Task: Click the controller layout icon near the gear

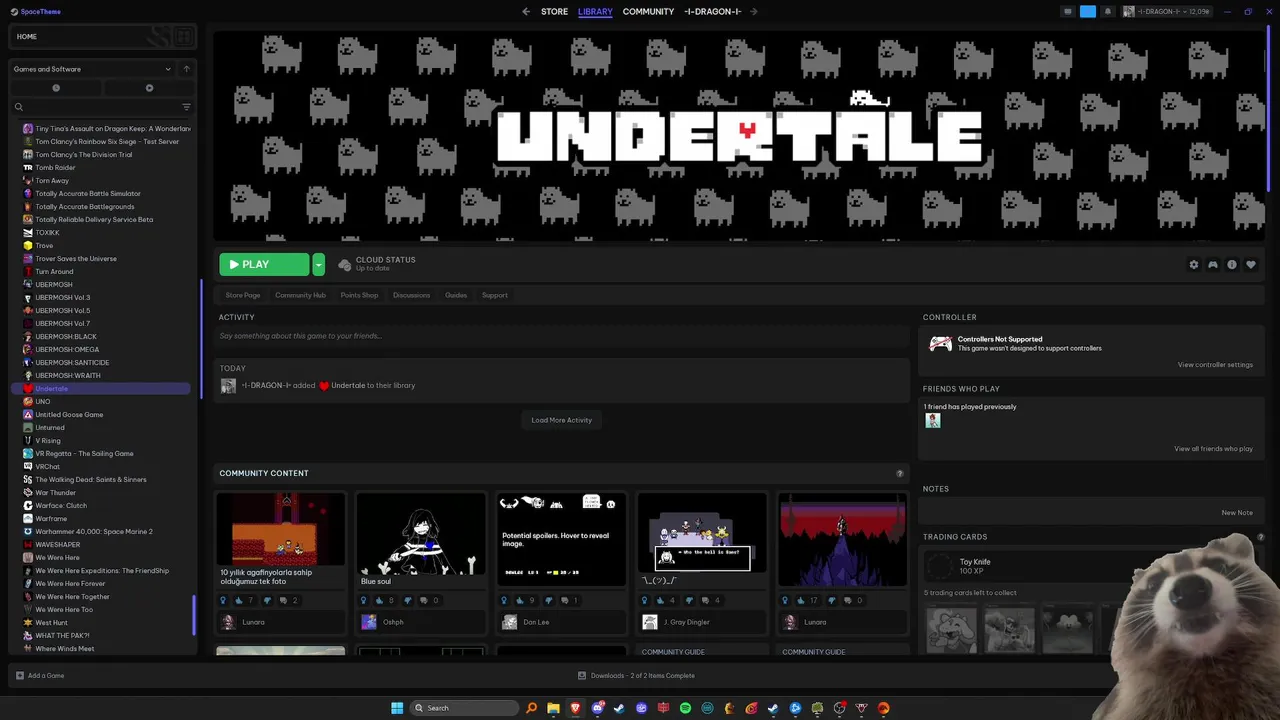Action: [1212, 265]
